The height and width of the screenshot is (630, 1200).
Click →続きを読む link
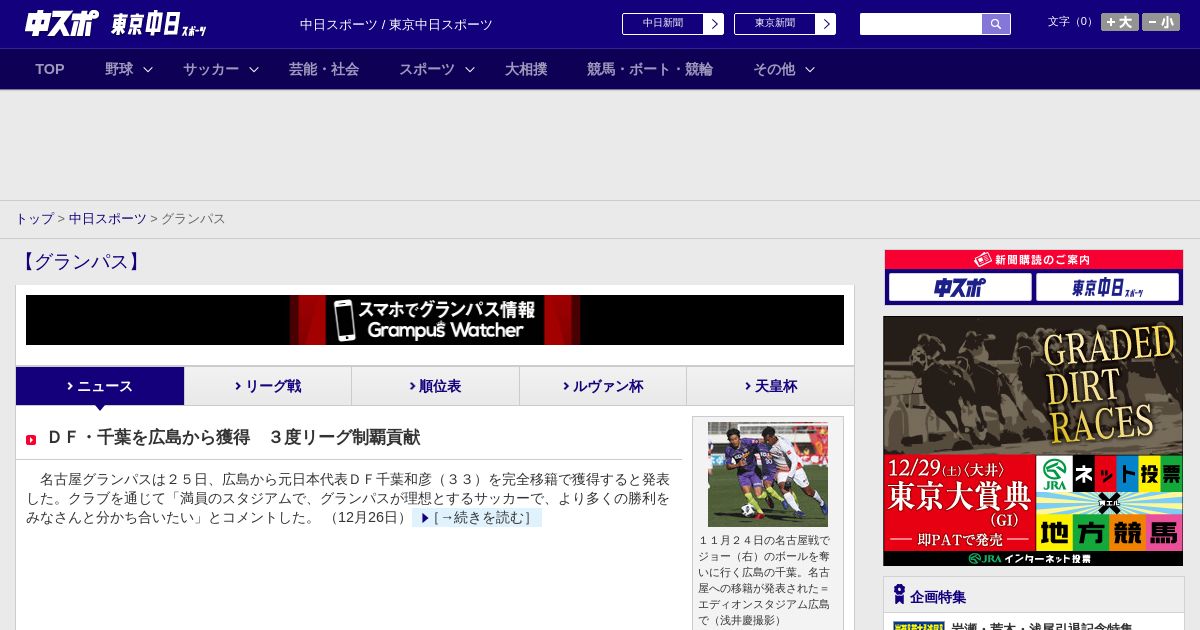pos(477,518)
